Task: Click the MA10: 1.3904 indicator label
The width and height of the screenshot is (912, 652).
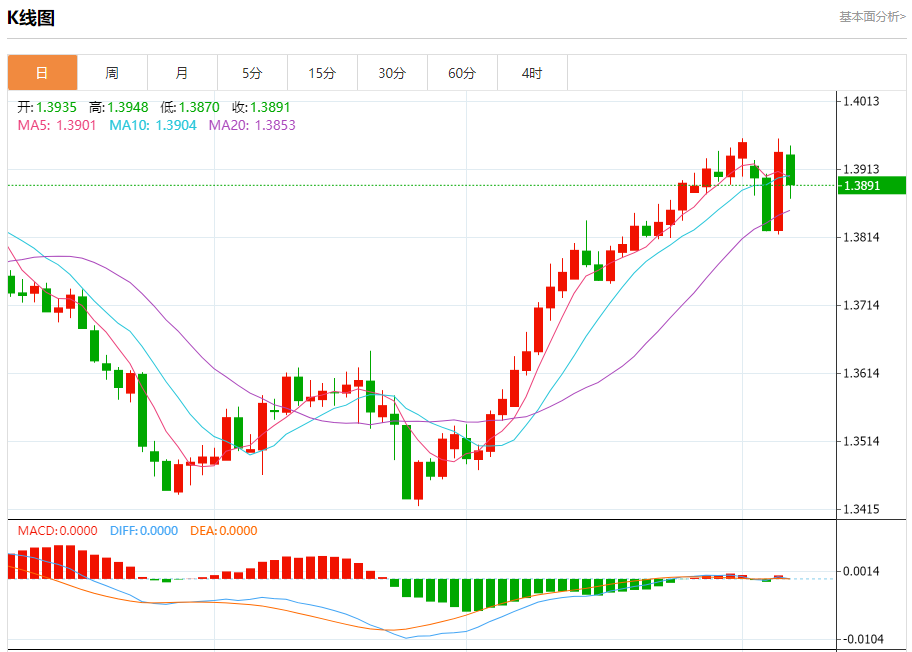Action: coord(153,125)
